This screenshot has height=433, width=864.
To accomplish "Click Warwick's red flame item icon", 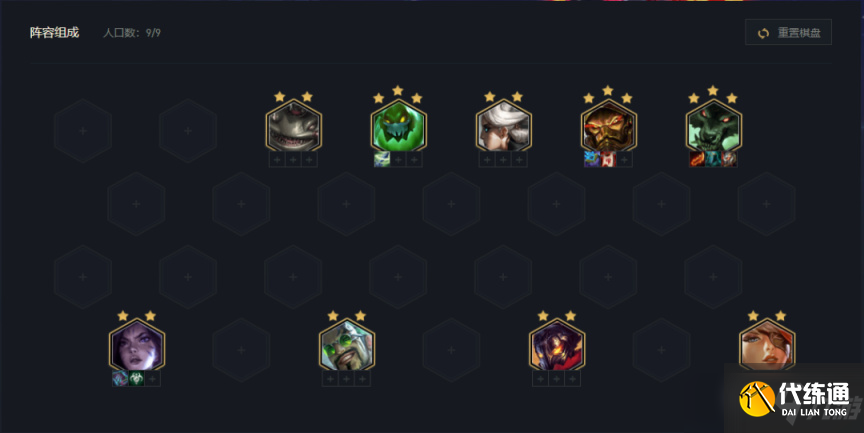I will tap(697, 160).
